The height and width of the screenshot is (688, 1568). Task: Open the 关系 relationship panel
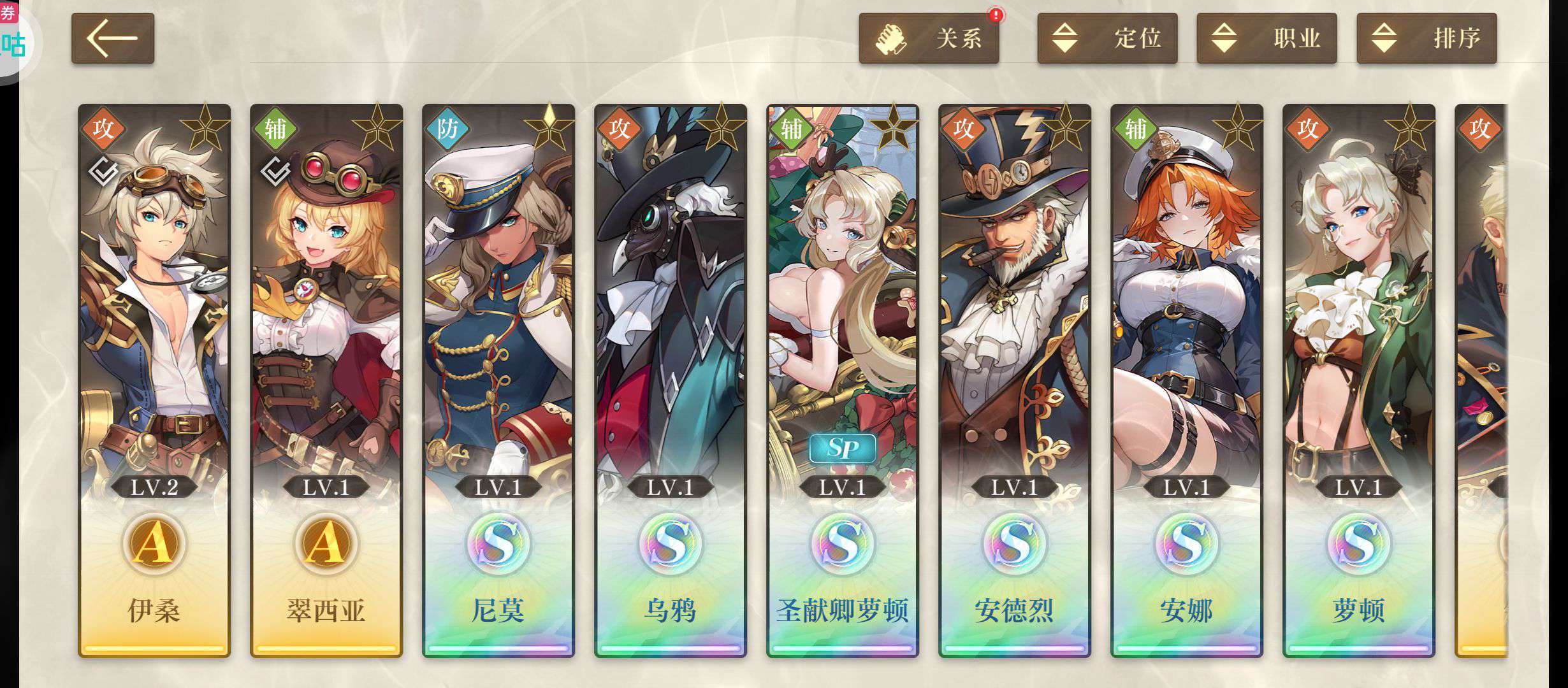pos(929,38)
